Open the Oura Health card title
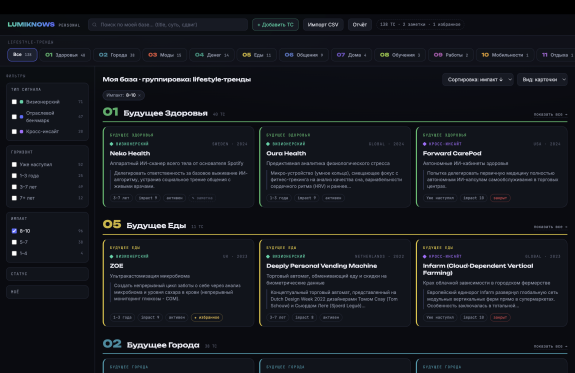The width and height of the screenshot is (575, 373). (286, 153)
